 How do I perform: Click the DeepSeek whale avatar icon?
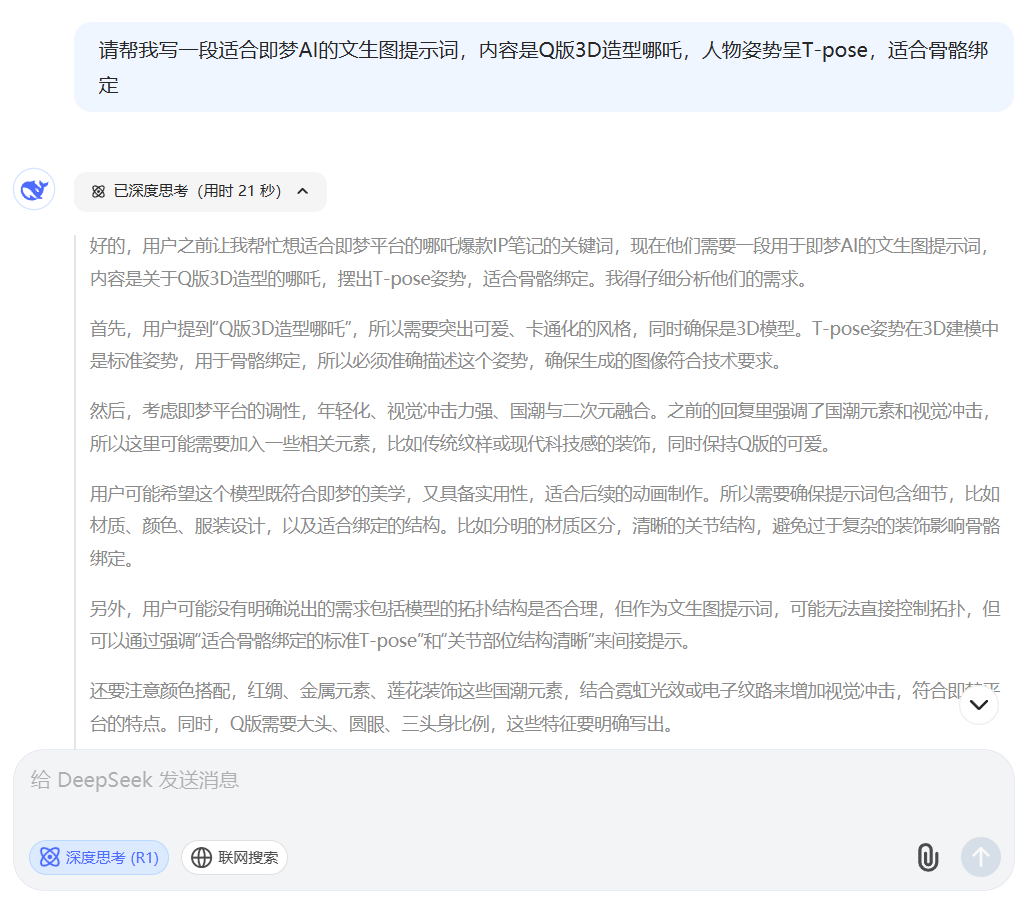coord(34,190)
